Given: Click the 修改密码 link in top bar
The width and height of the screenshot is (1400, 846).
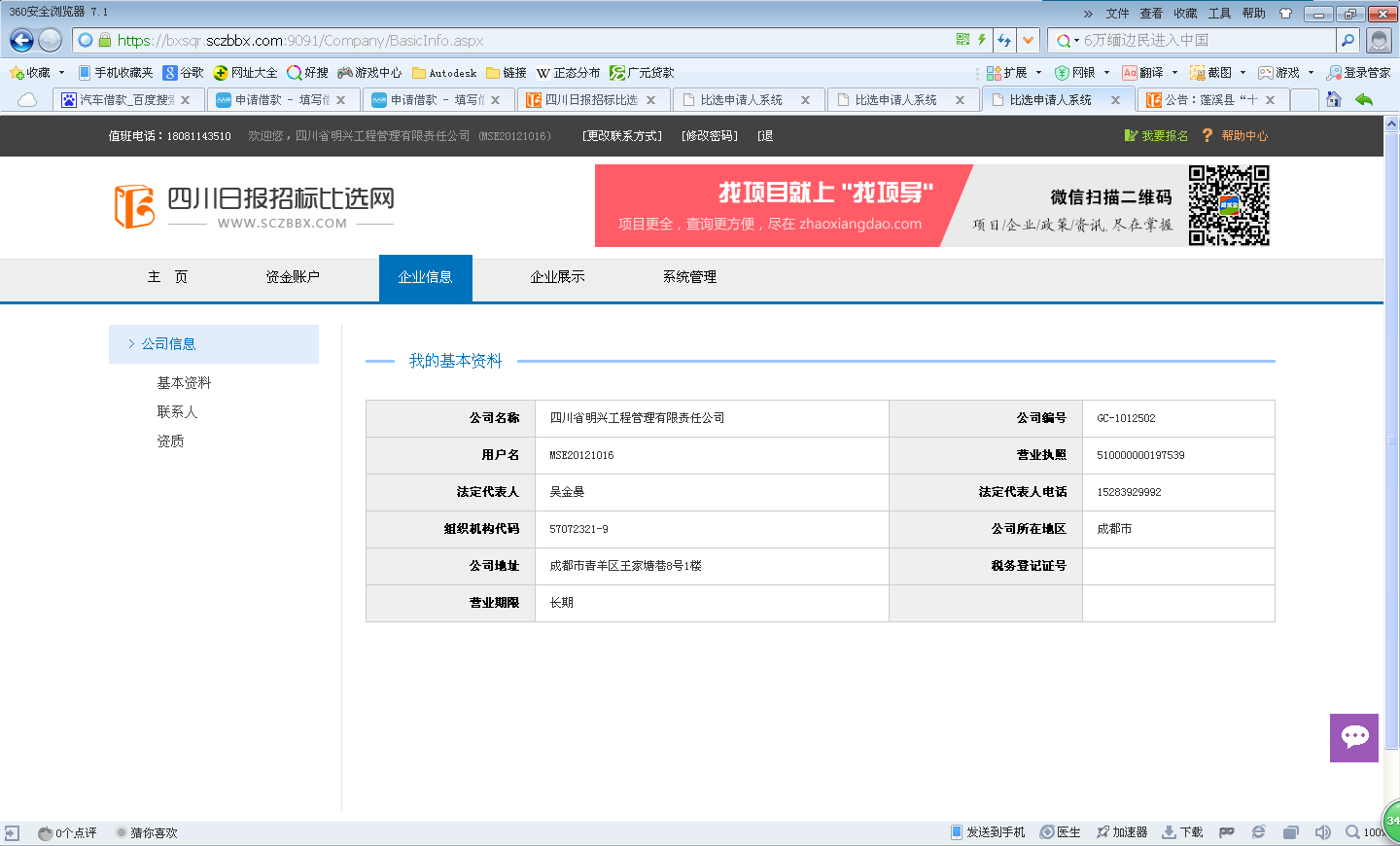Looking at the screenshot, I should coord(709,136).
